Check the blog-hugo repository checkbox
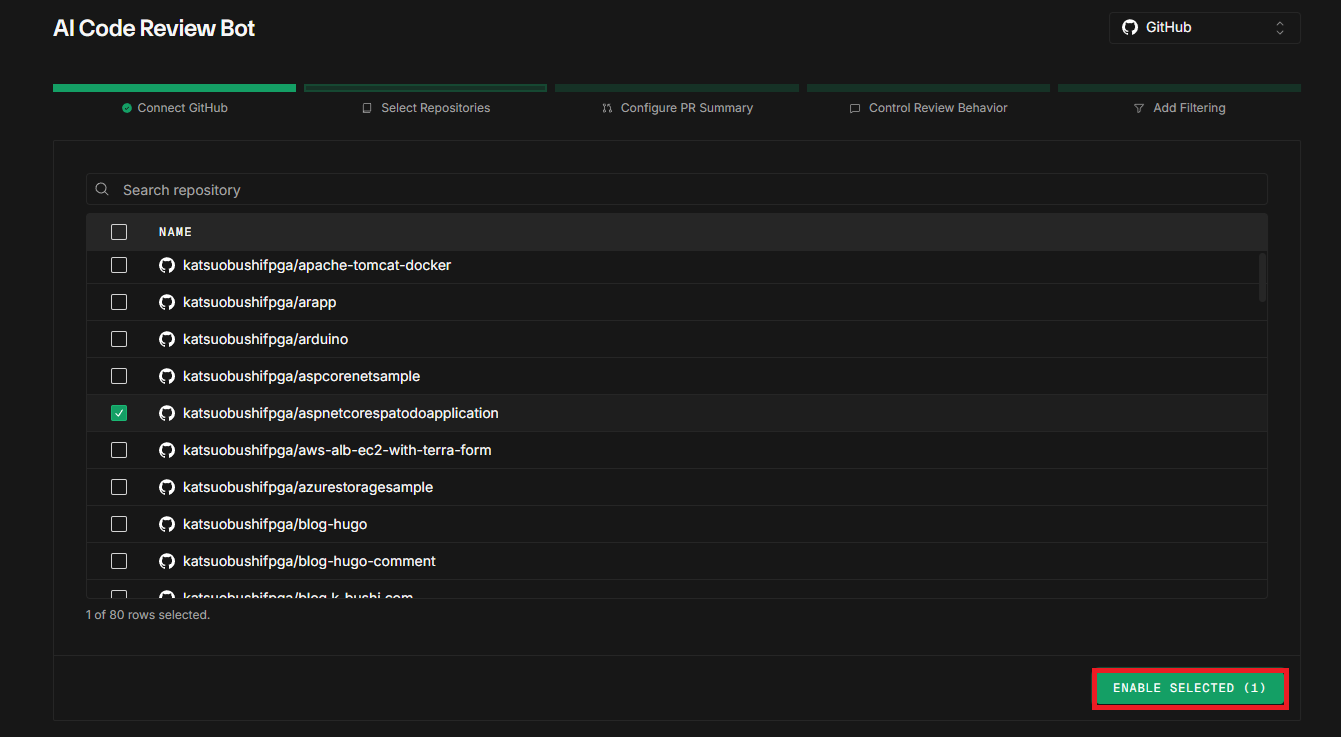The height and width of the screenshot is (737, 1341). click(119, 524)
